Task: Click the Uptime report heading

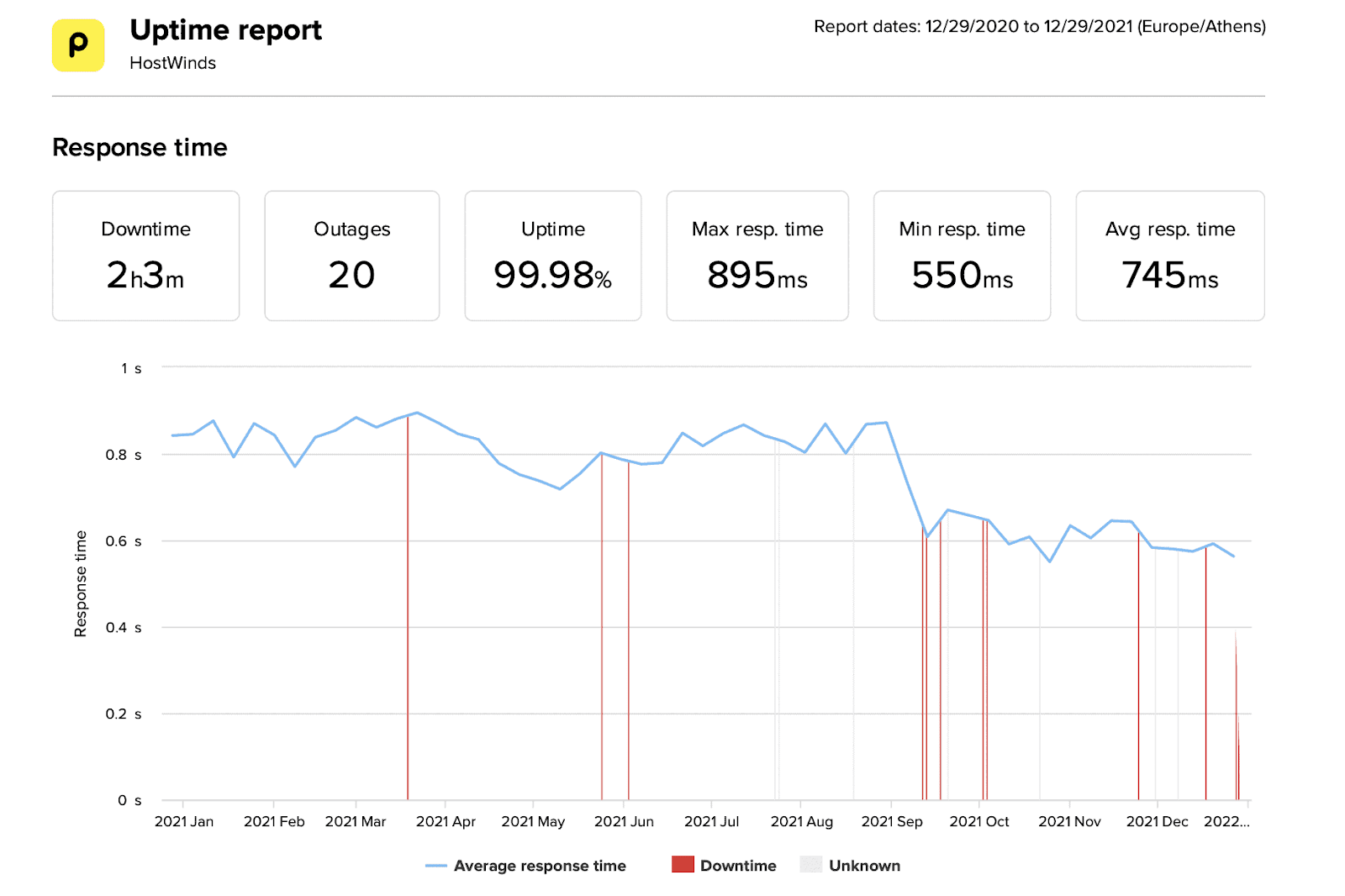Action: click(x=225, y=30)
